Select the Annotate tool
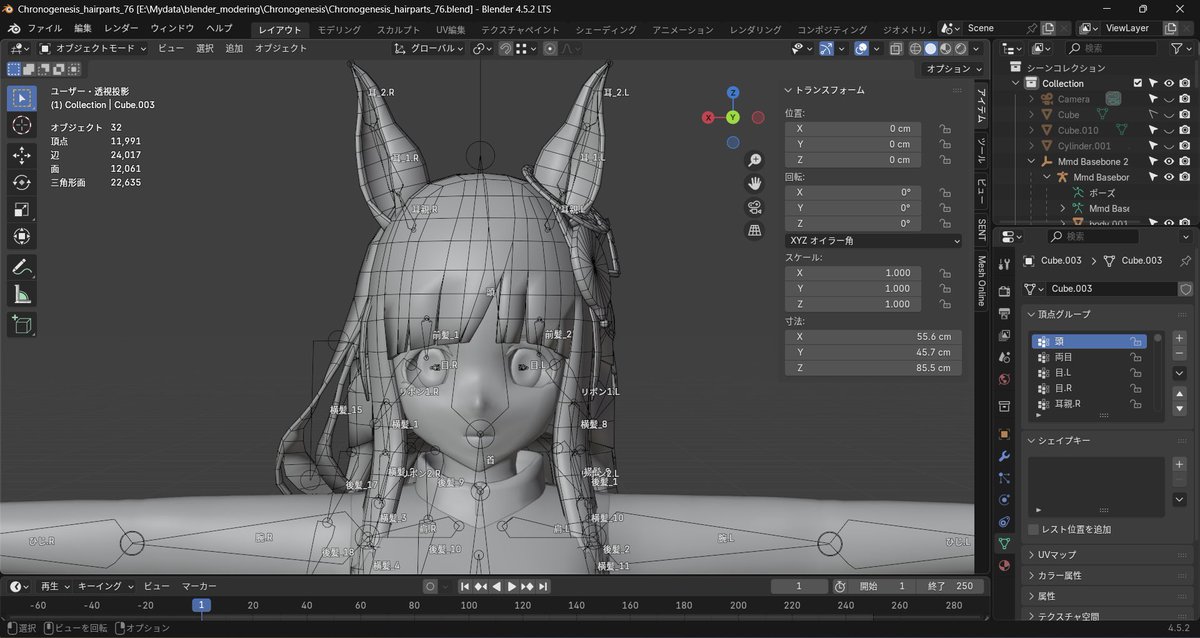 (x=22, y=267)
